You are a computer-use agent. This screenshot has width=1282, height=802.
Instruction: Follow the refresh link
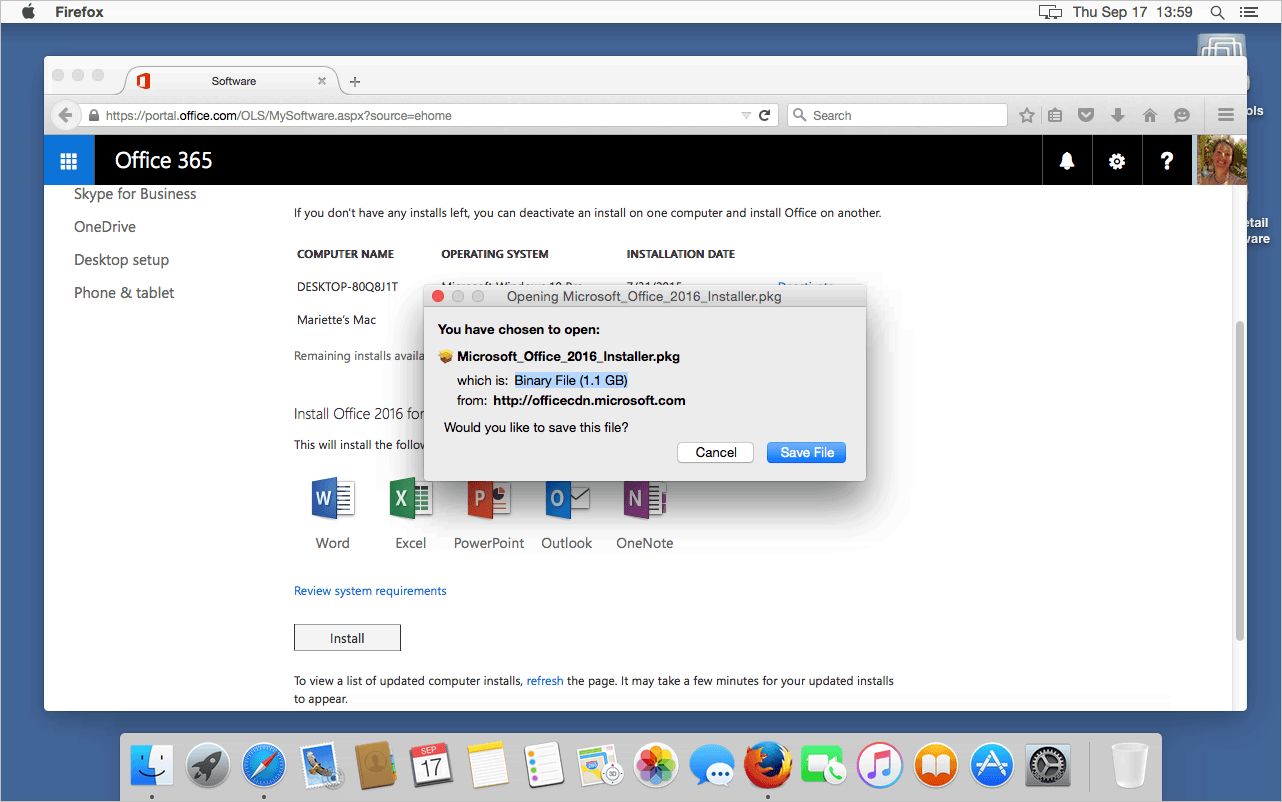coord(545,680)
